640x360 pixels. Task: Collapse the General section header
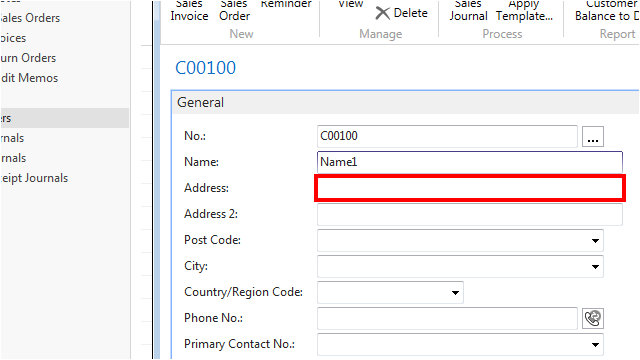coord(405,102)
